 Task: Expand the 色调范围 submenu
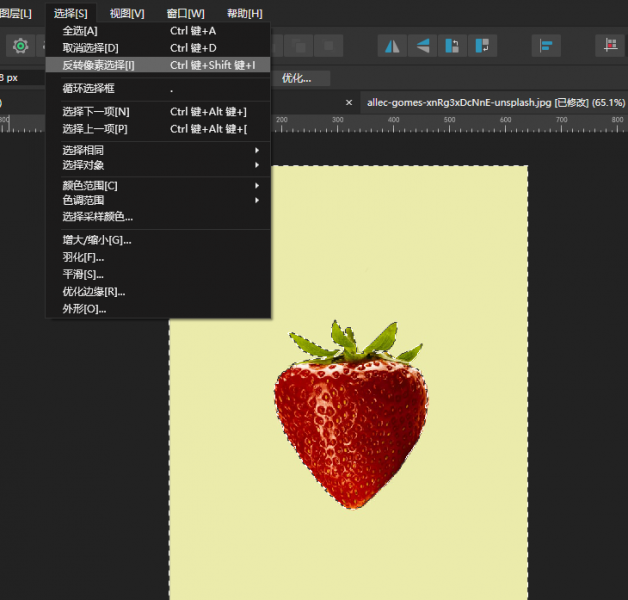coord(158,200)
